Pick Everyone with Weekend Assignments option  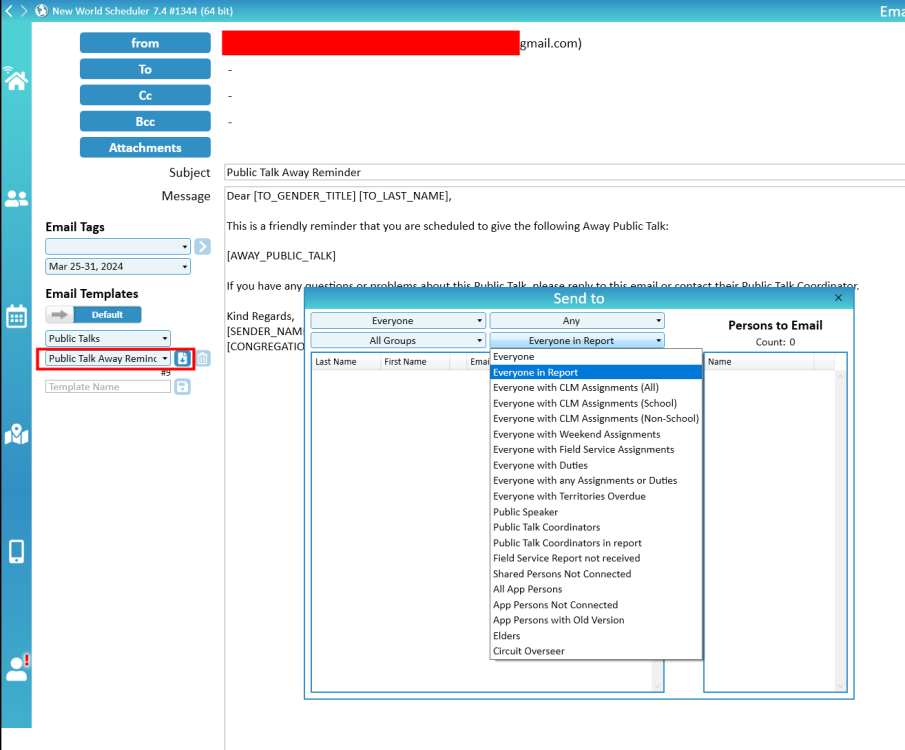coord(576,435)
